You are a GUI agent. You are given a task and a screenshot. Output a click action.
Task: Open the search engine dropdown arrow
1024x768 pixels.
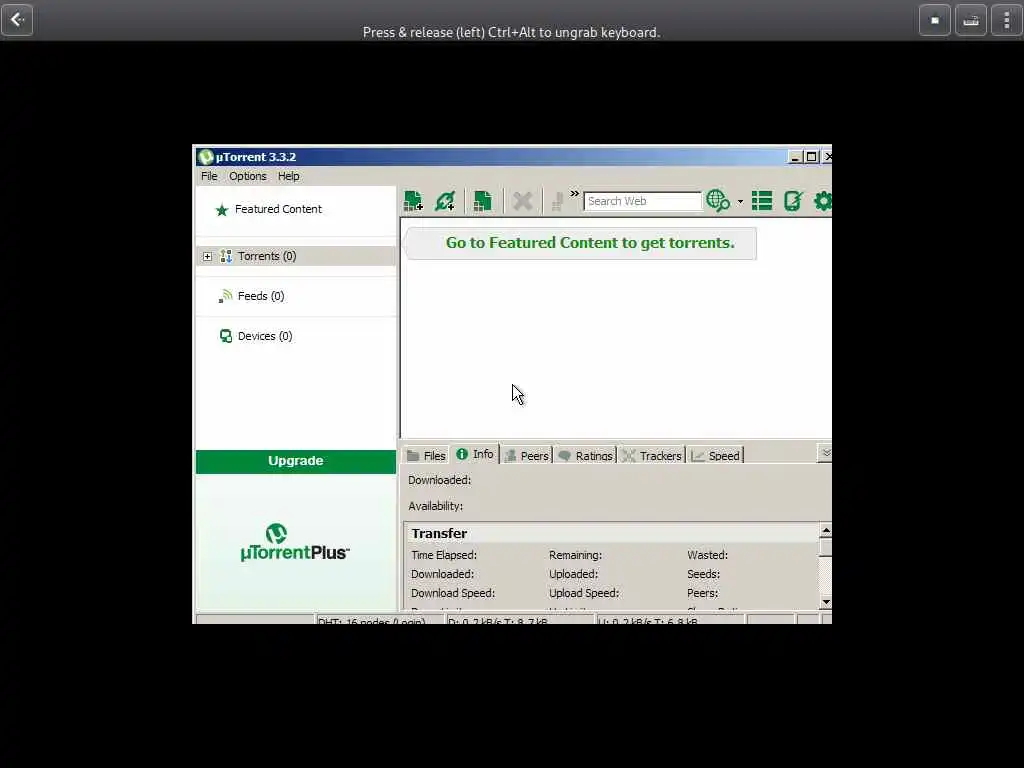click(x=740, y=201)
